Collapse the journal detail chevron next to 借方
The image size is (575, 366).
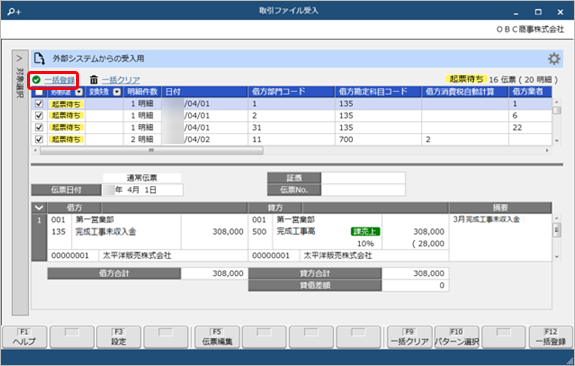pos(39,208)
